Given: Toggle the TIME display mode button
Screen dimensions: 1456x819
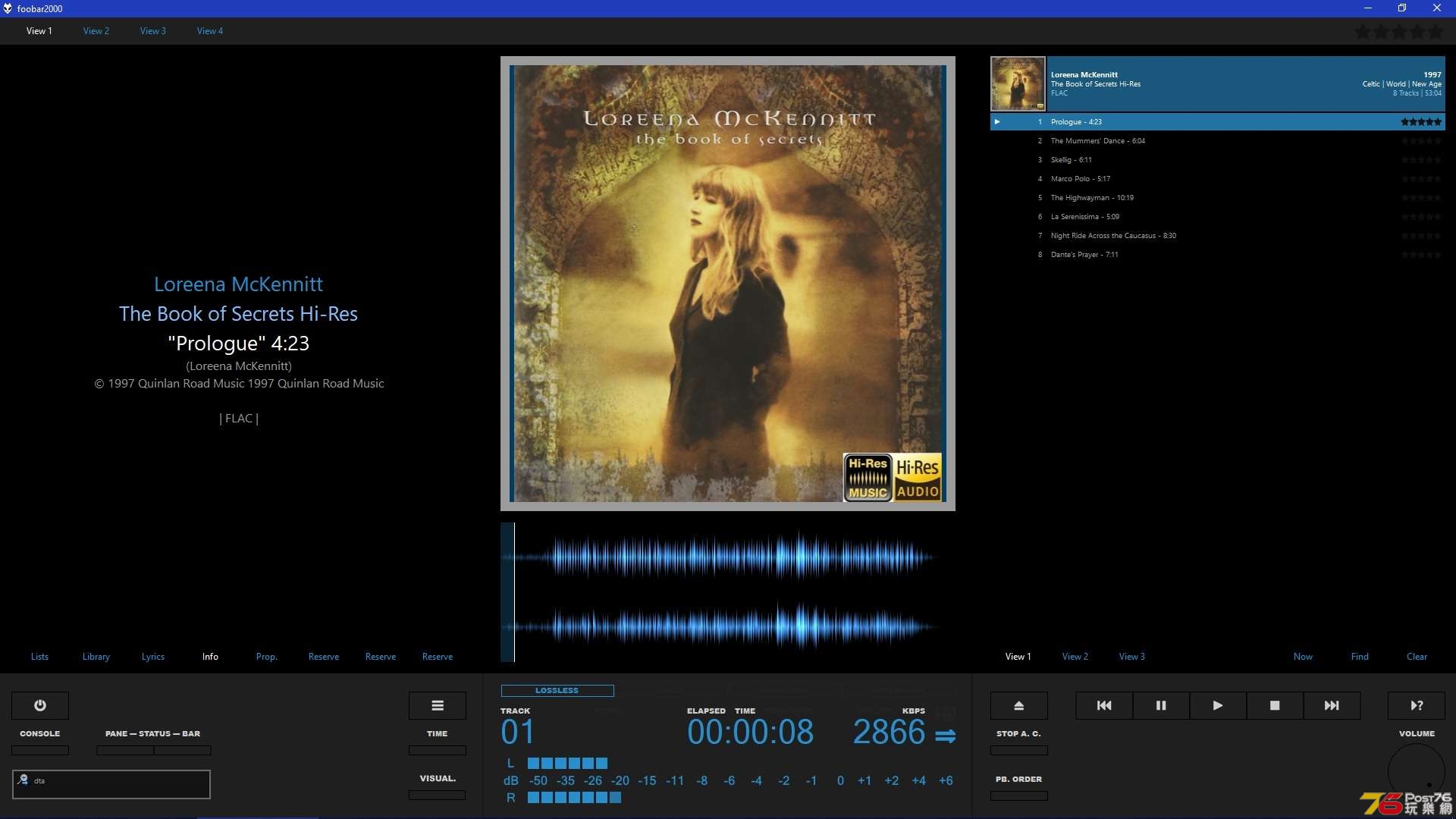Looking at the screenshot, I should point(438,750).
